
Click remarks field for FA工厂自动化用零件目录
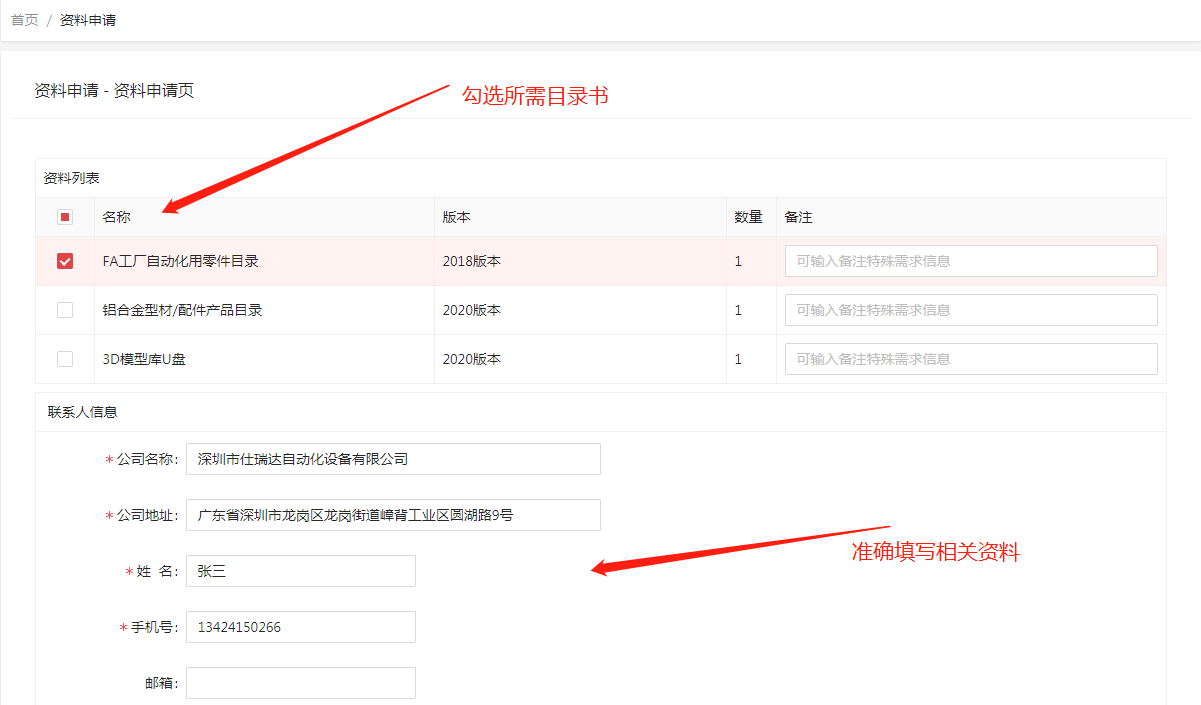pos(970,261)
